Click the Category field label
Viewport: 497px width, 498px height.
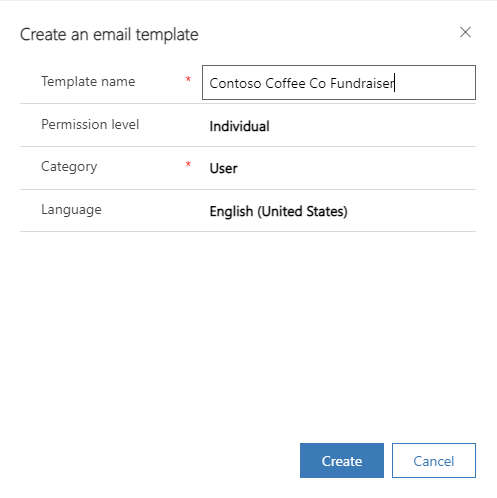pos(69,167)
